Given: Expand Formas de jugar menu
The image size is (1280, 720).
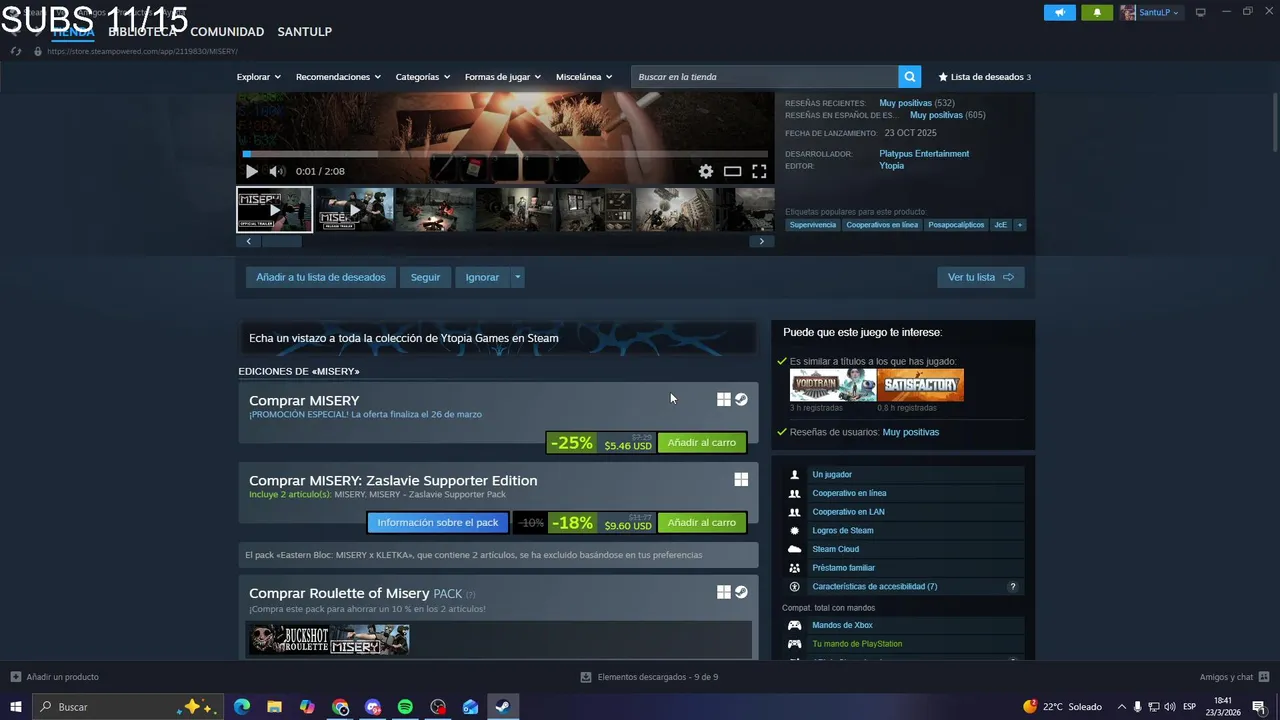Looking at the screenshot, I should coord(502,77).
